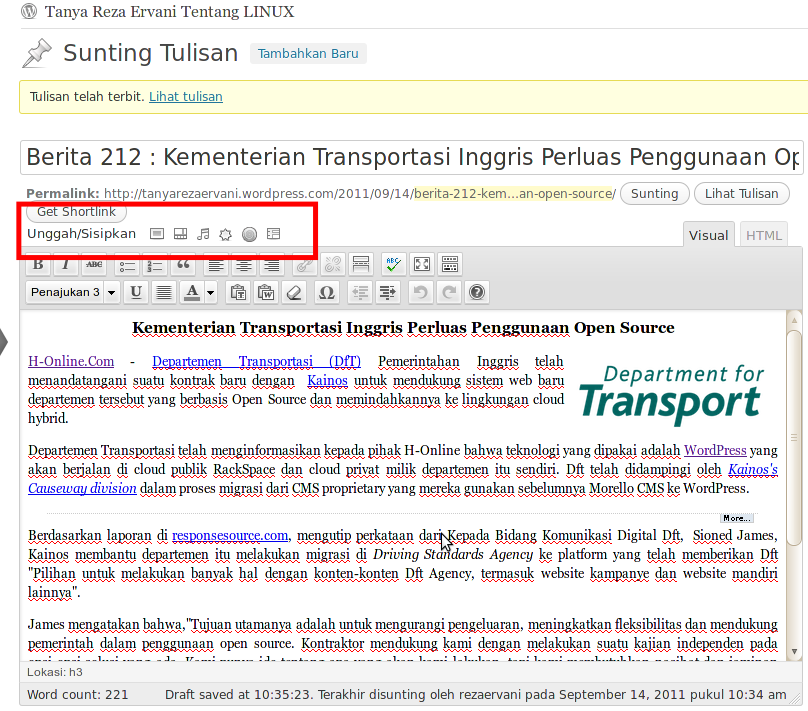Add media with the starburst icon

[x=226, y=234]
